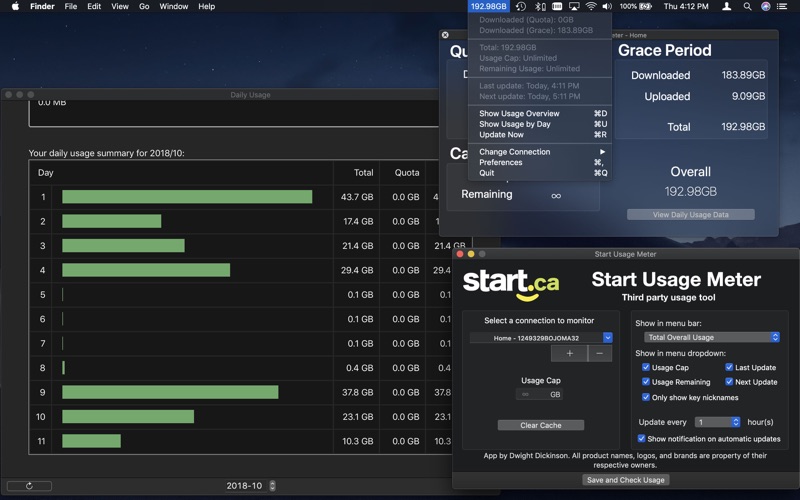Image resolution: width=800 pixels, height=500 pixels.
Task: Open Preferences from the dropdown menu
Action: click(540, 162)
